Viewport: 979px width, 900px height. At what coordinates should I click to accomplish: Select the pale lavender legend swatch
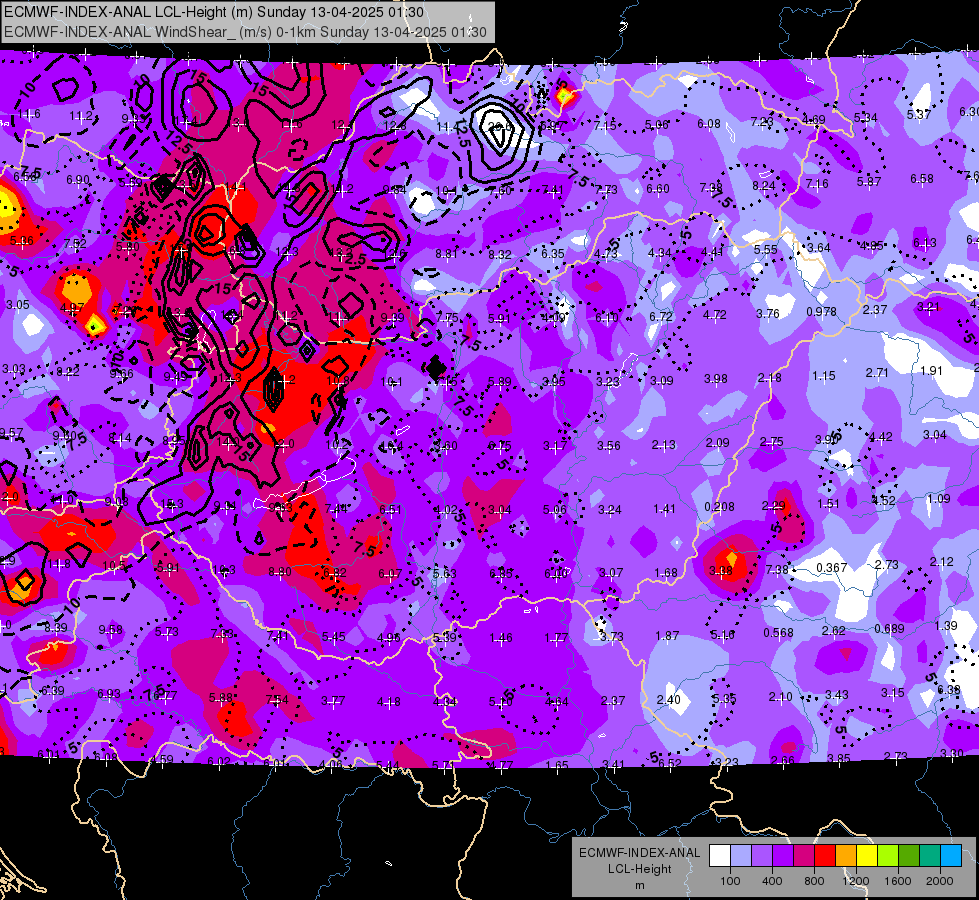click(741, 856)
